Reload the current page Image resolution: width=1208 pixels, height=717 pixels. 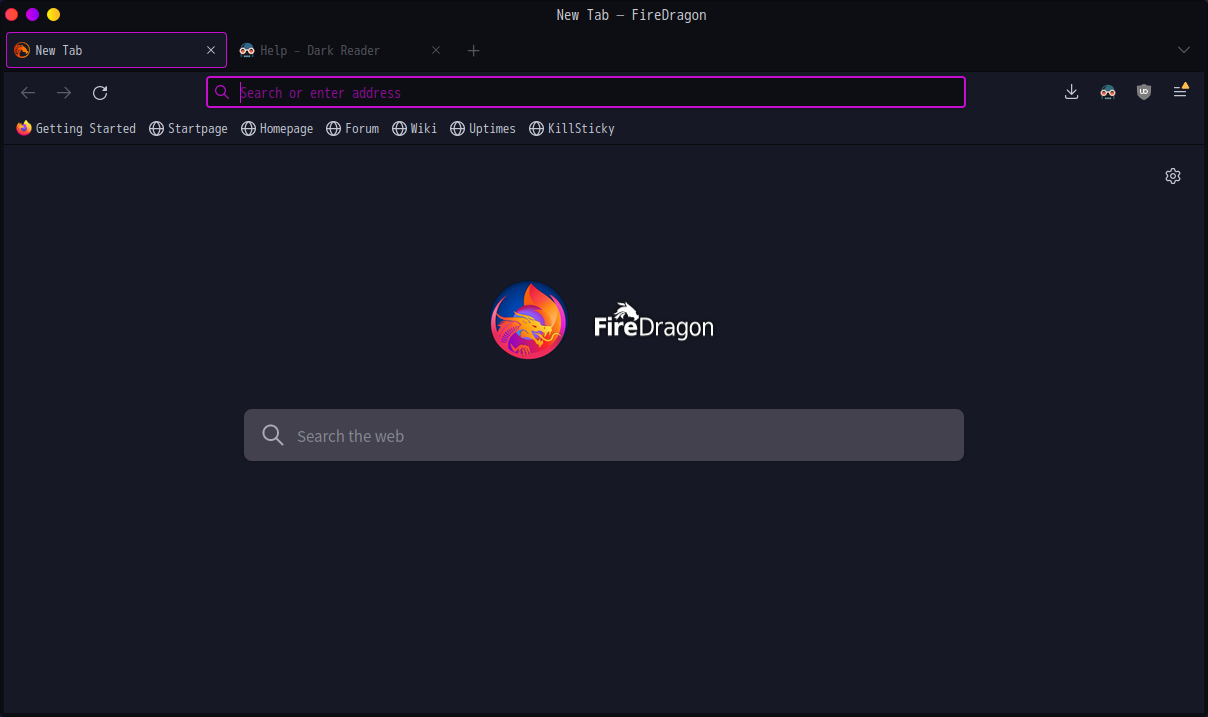click(x=100, y=93)
